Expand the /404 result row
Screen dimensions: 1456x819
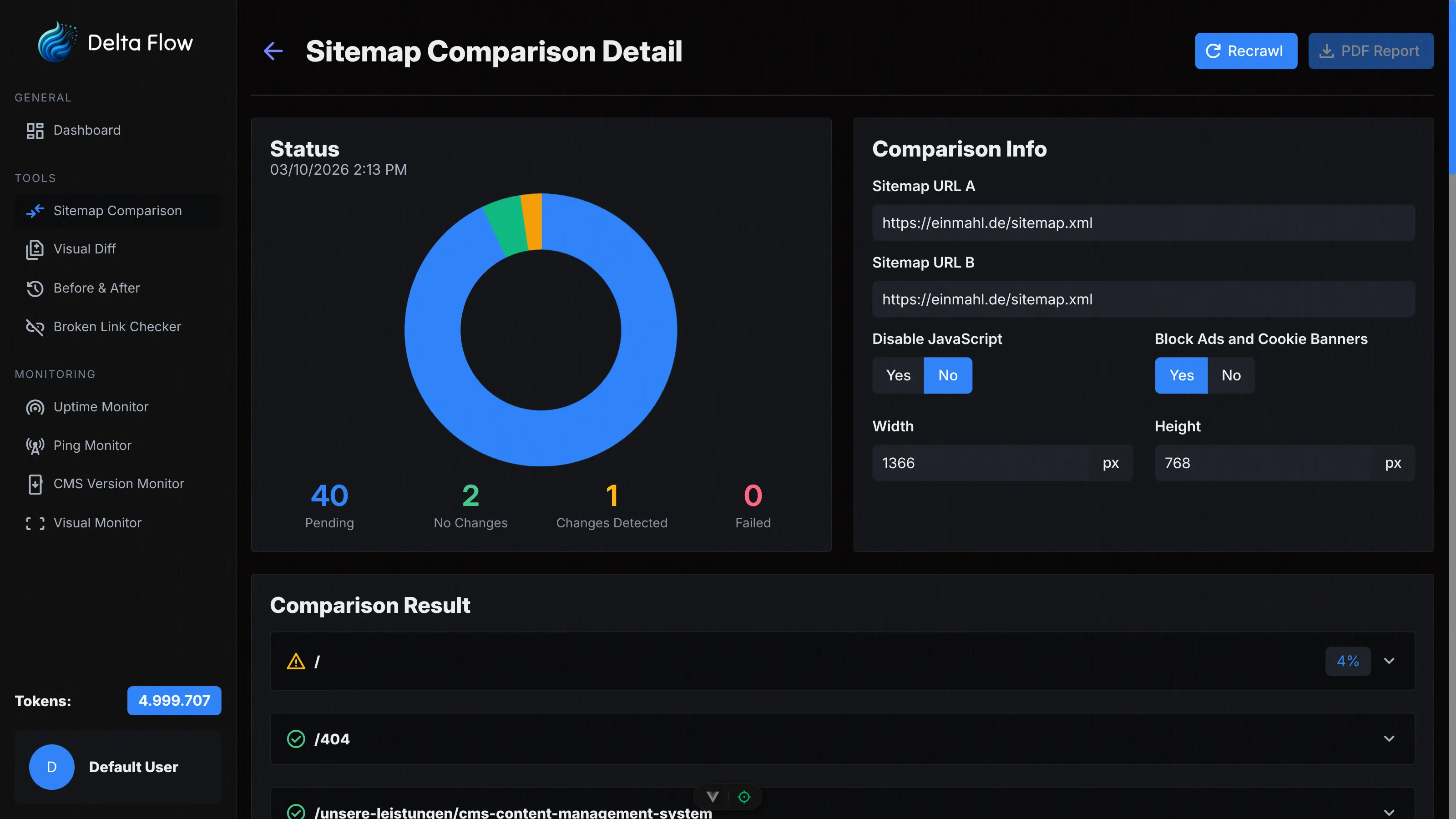pyautogui.click(x=1388, y=739)
